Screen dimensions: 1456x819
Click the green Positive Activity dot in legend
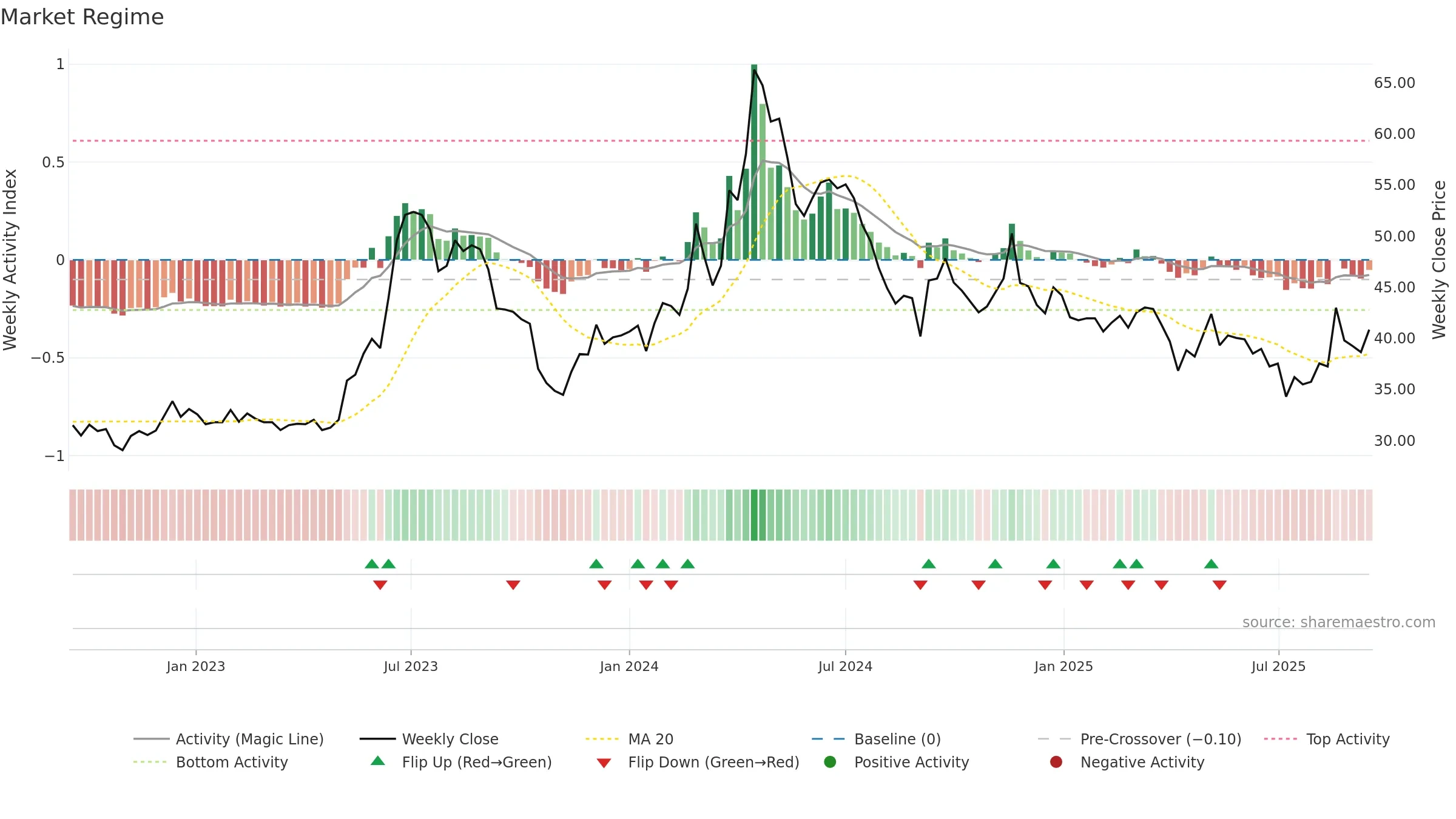(830, 762)
